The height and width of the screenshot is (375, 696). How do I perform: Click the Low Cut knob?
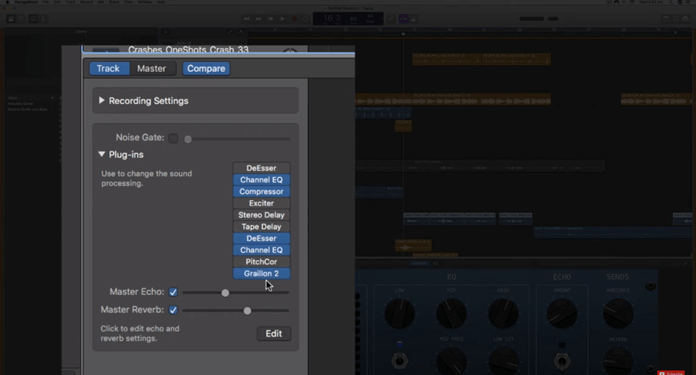(x=503, y=361)
